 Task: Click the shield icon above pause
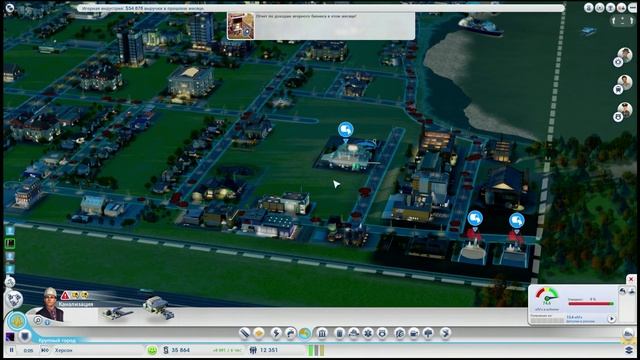25,337
